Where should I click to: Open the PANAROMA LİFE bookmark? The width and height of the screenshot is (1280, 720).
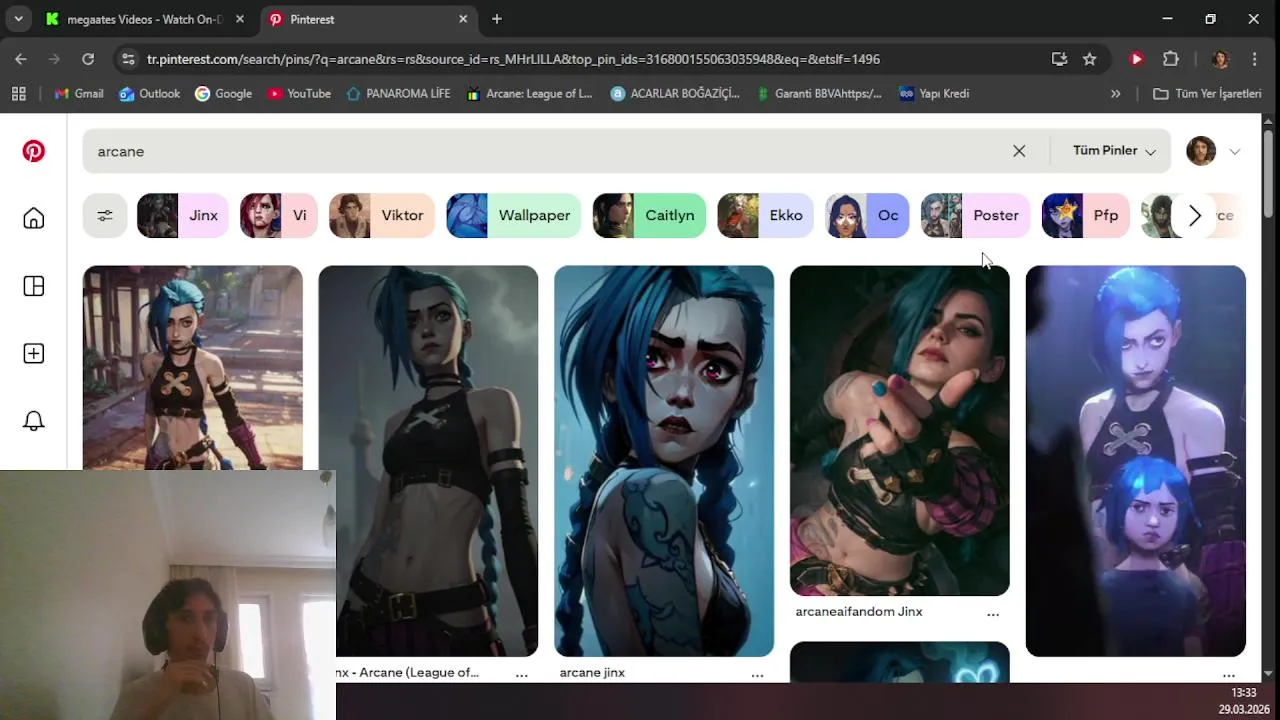click(398, 93)
